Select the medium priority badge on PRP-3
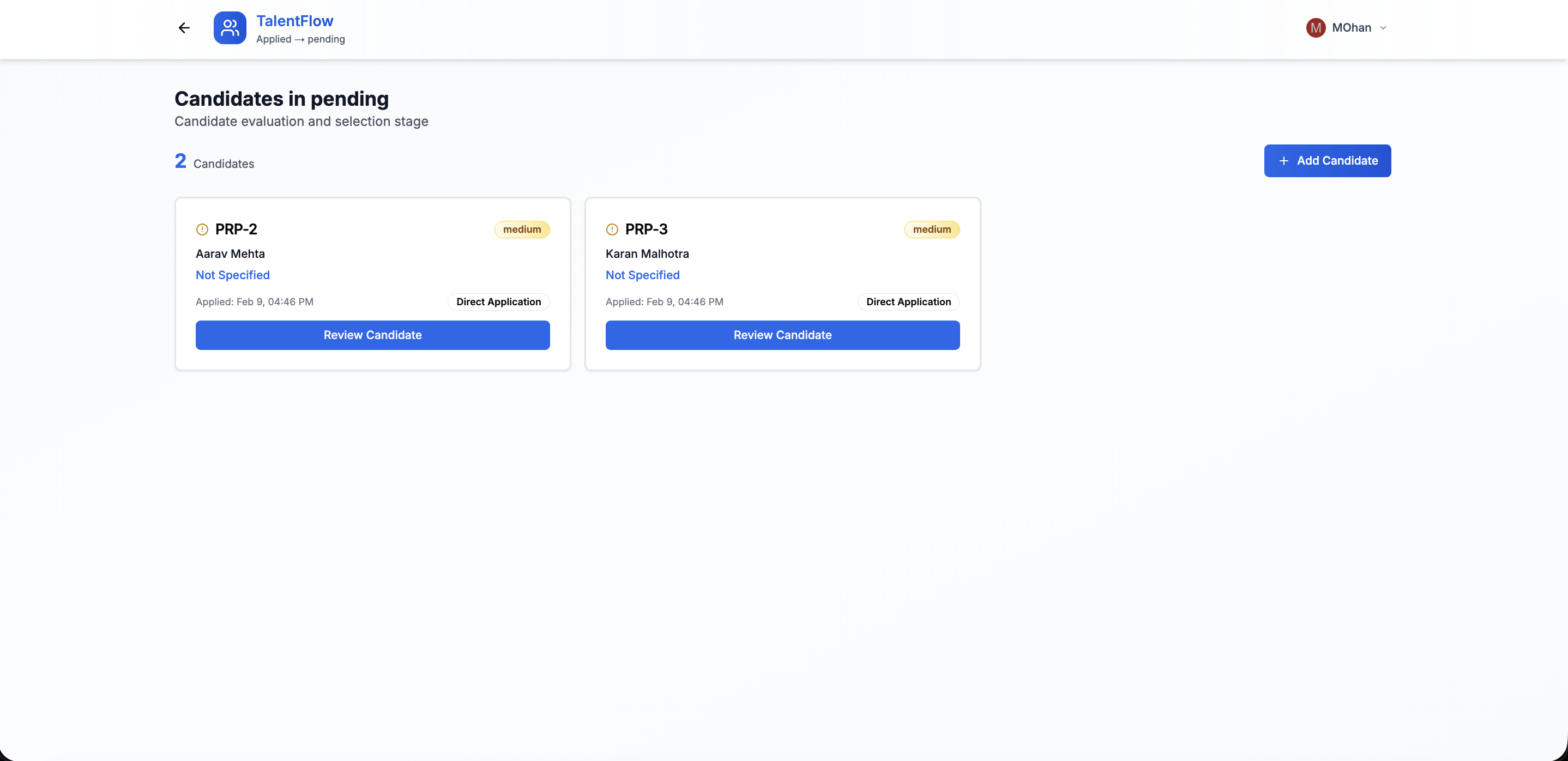 point(932,229)
